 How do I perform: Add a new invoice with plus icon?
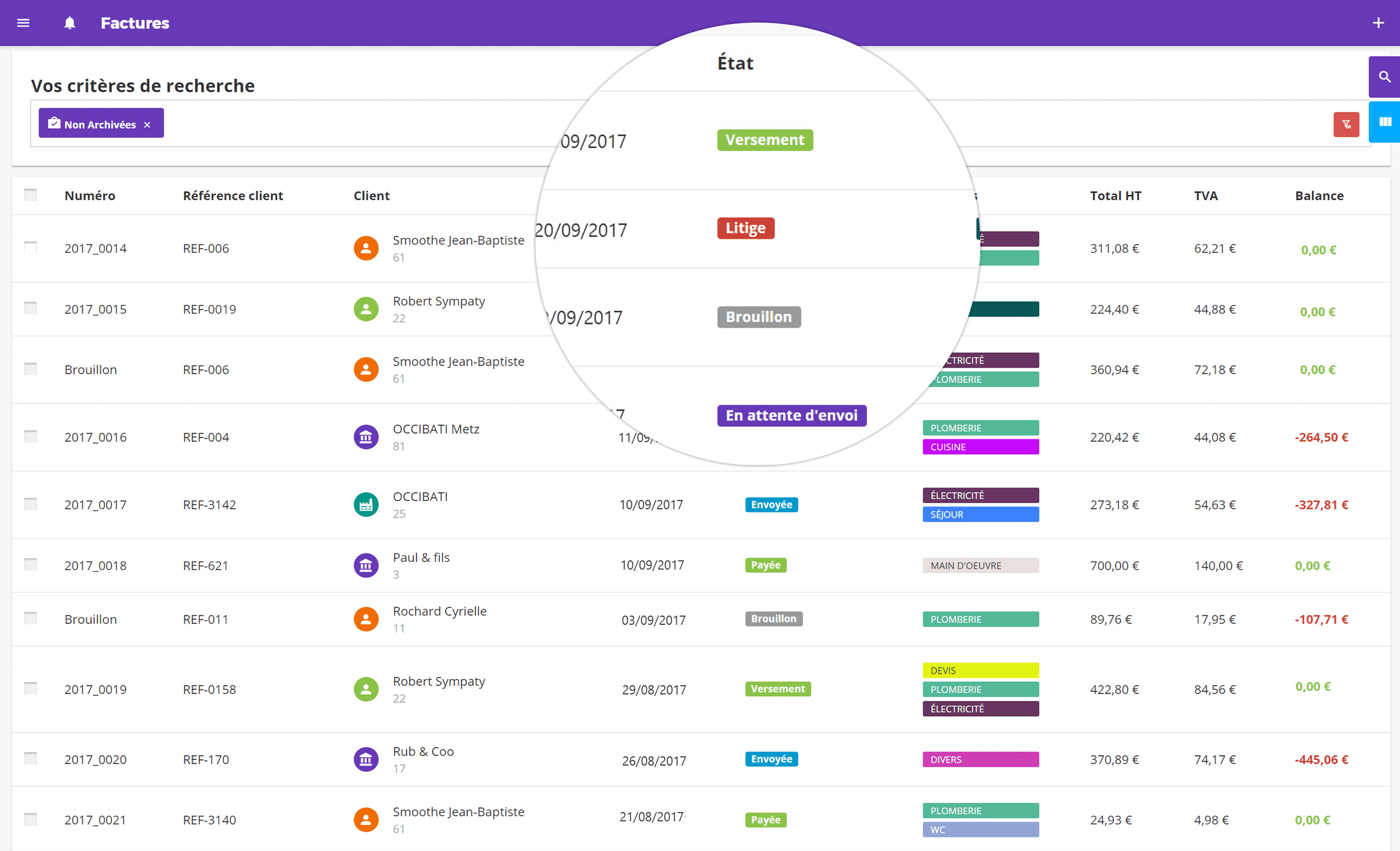click(1378, 23)
